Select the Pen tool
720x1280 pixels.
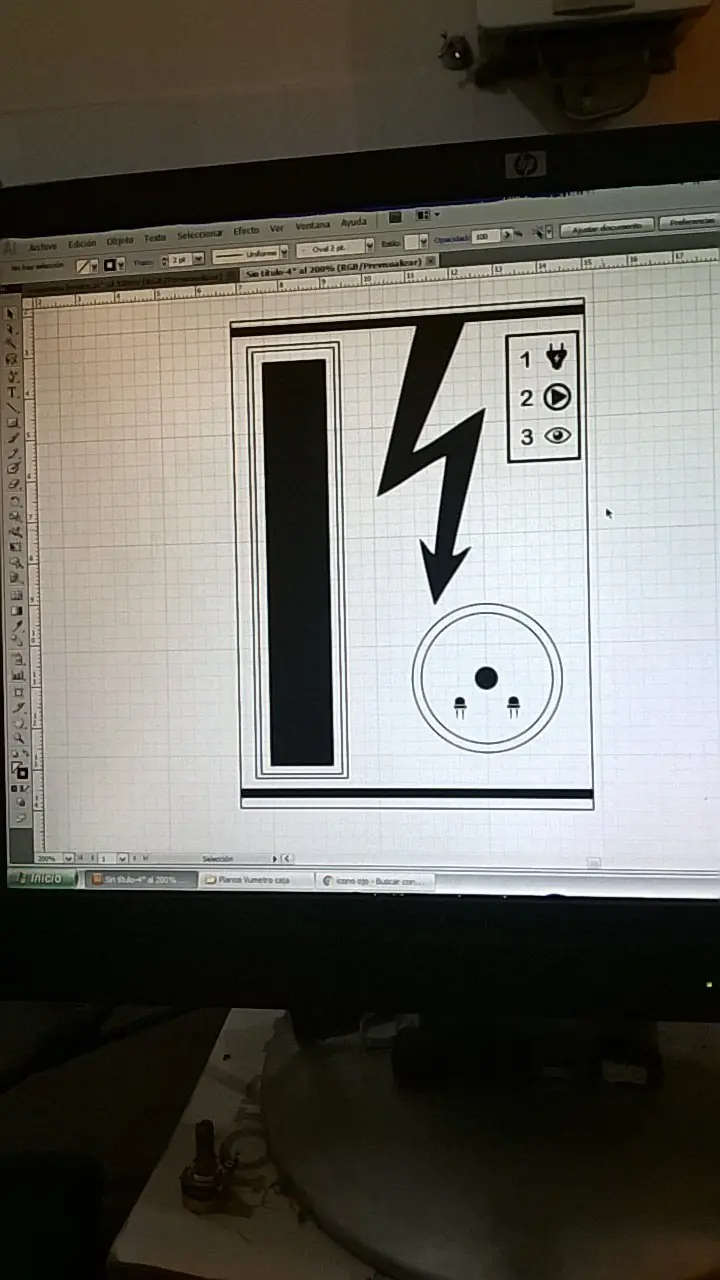pos(13,376)
